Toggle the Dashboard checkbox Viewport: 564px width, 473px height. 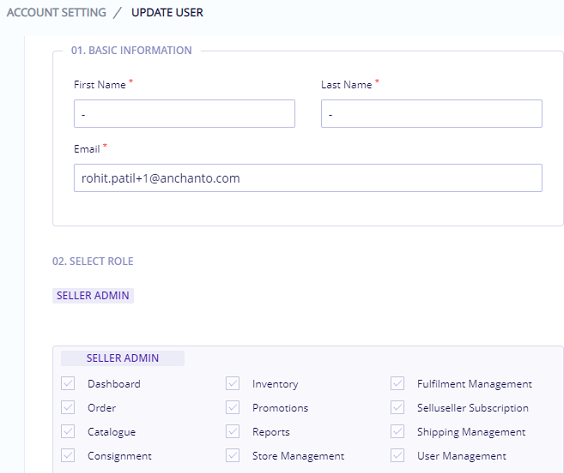pyautogui.click(x=68, y=383)
